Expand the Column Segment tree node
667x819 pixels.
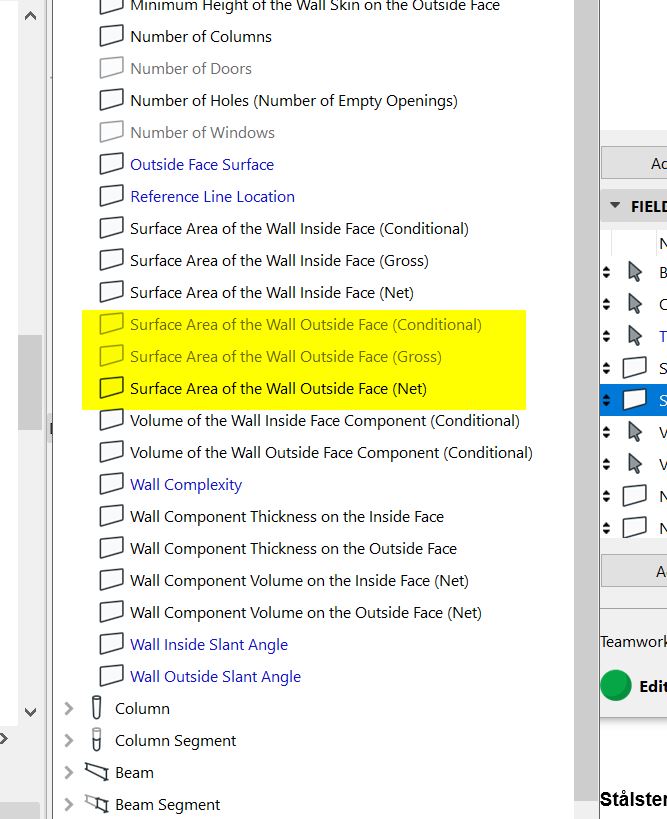68,741
